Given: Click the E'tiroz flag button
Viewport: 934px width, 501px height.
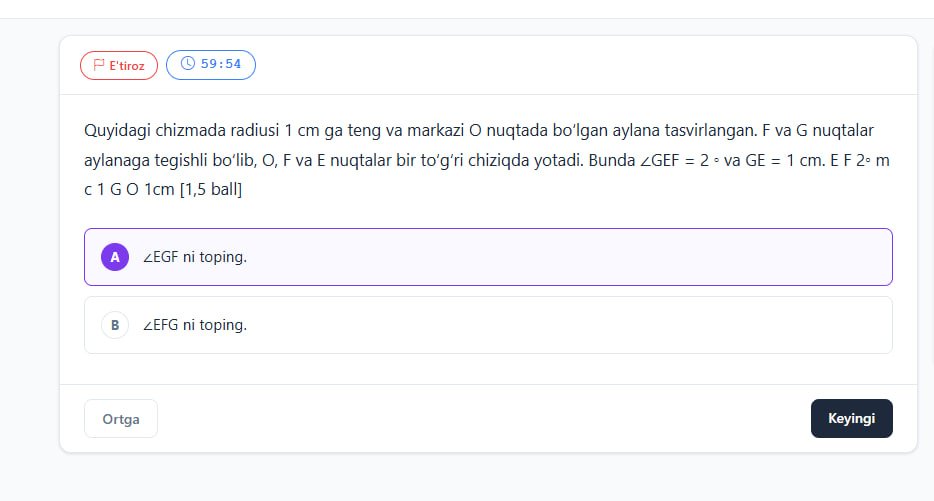Looking at the screenshot, I should pos(119,66).
